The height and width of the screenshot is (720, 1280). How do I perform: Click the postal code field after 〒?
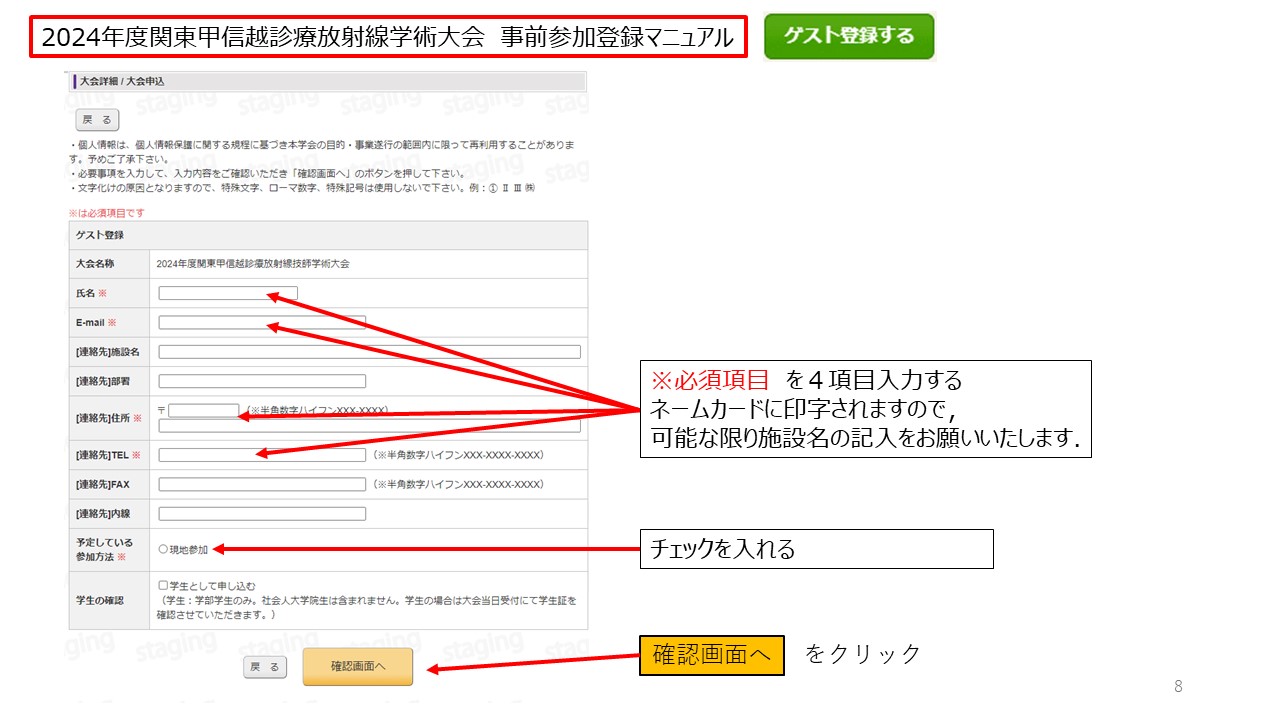click(x=203, y=410)
